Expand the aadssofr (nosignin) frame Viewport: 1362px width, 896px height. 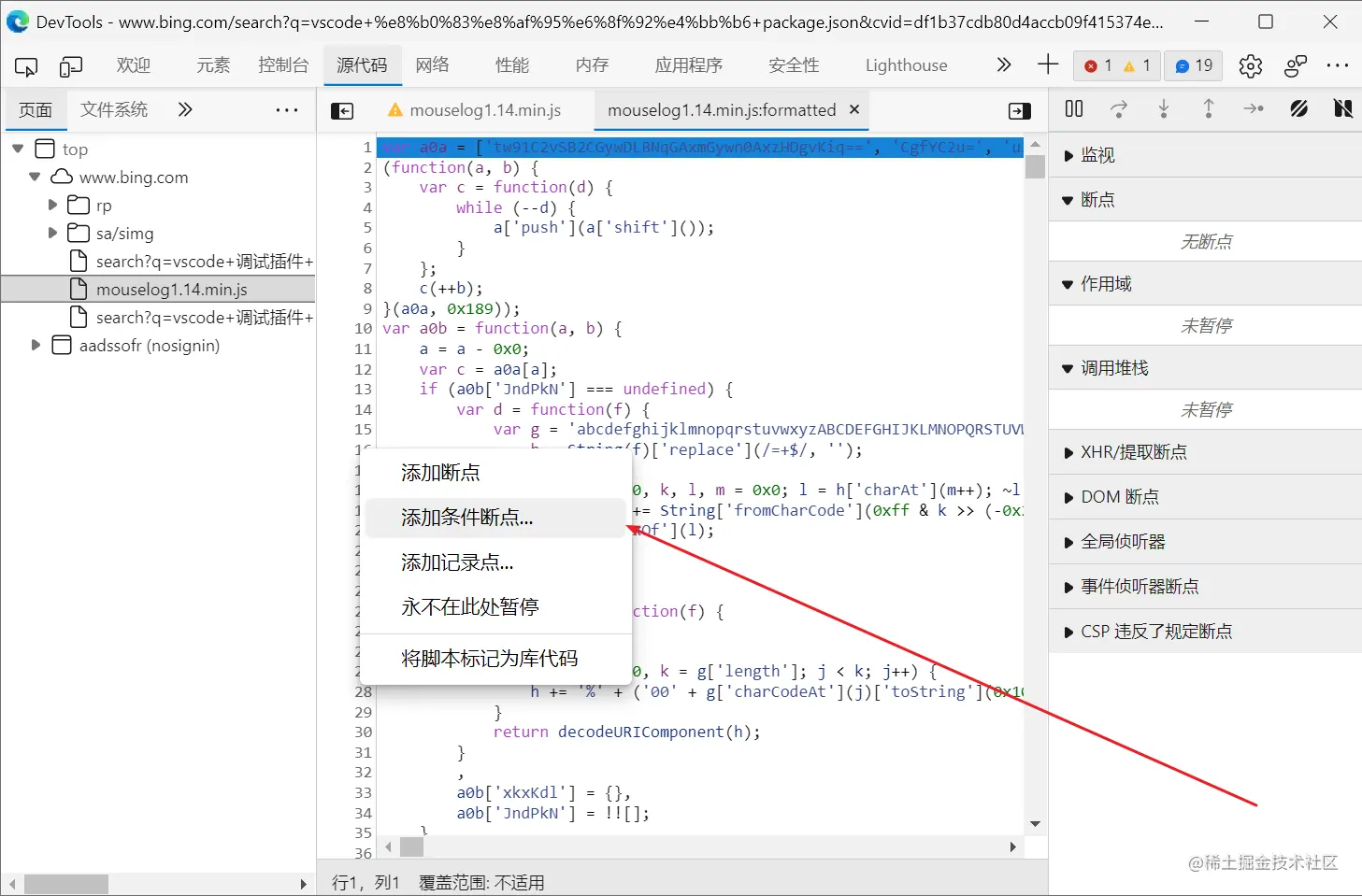(x=36, y=345)
